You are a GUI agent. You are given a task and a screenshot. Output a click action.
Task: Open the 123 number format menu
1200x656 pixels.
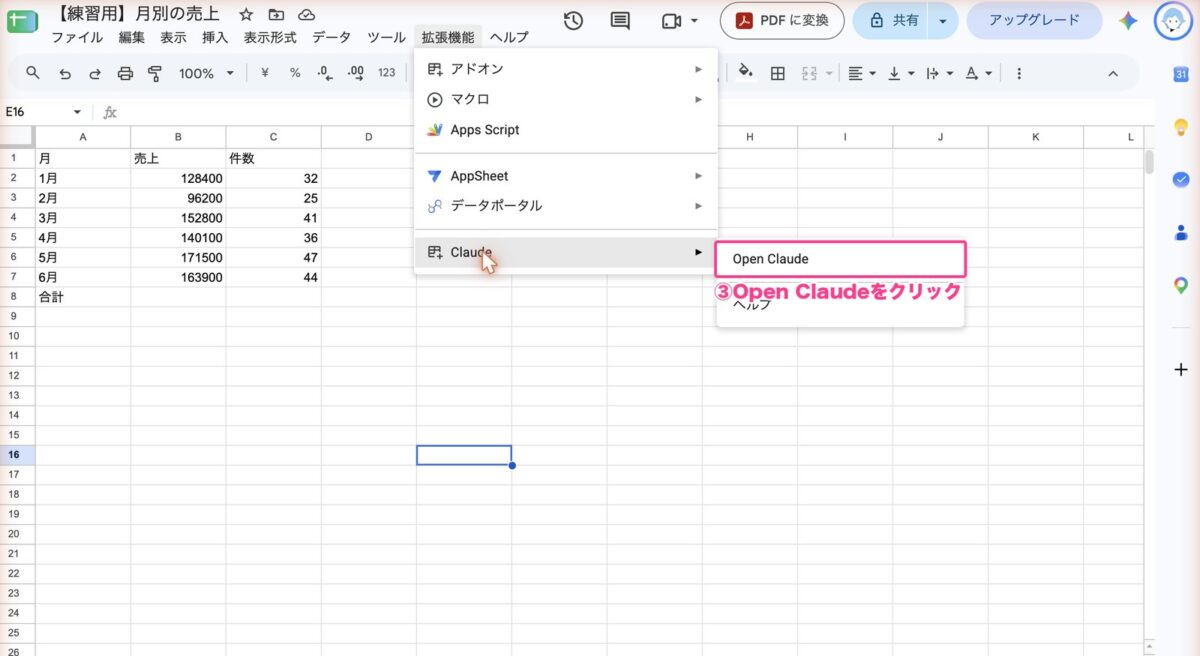(387, 73)
